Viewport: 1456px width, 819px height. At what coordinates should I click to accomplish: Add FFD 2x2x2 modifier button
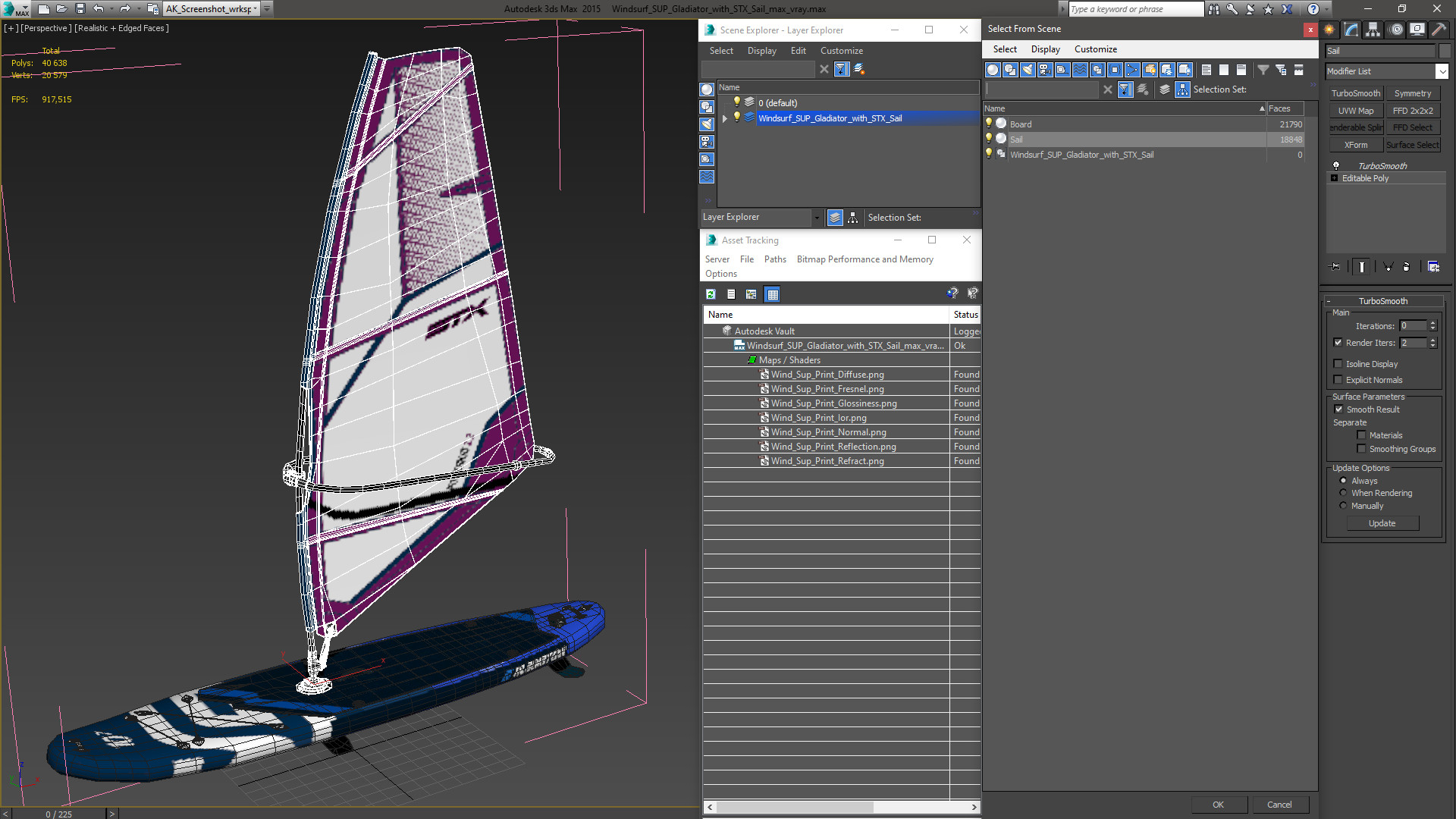(x=1413, y=111)
